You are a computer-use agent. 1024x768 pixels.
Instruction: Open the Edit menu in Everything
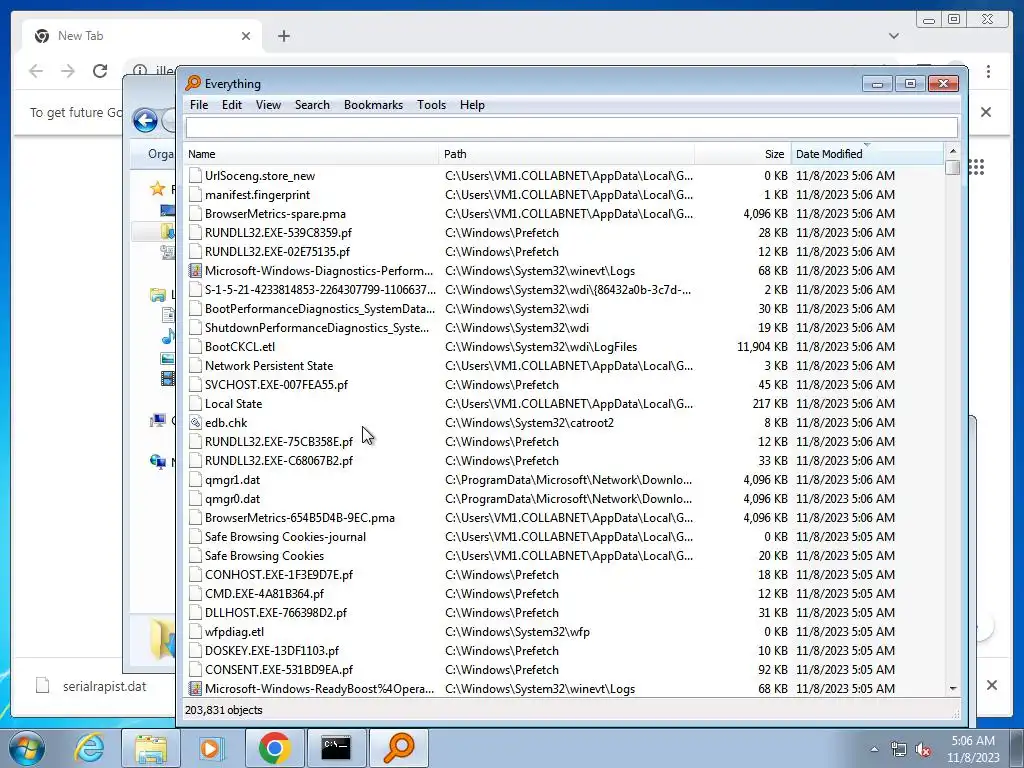231,105
